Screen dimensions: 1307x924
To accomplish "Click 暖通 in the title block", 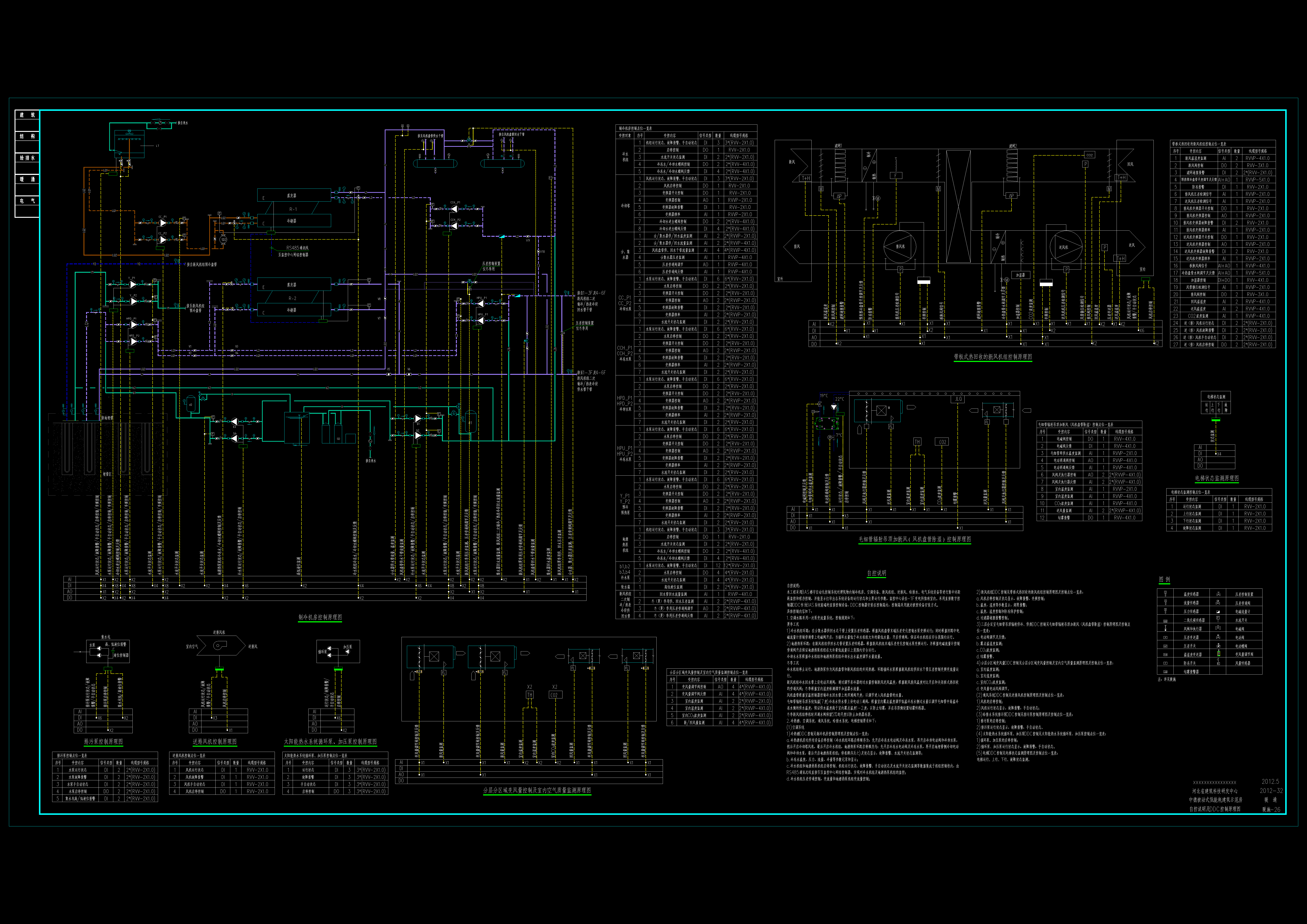I will (1270, 800).
